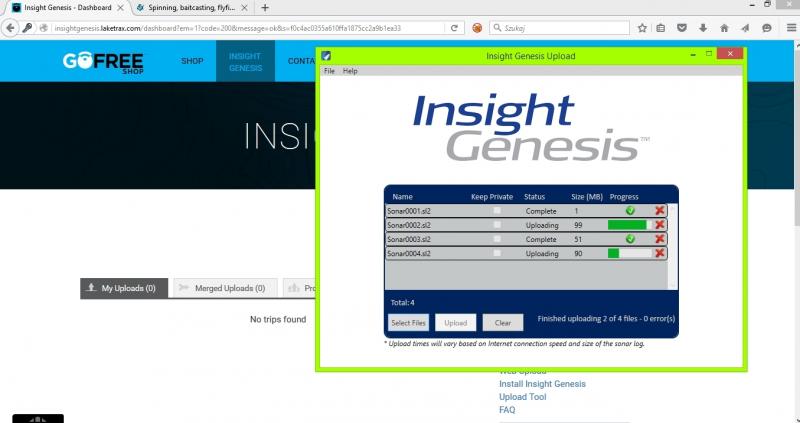Remove Sonar0001.sl2 with its red X
800x423 pixels.
click(659, 211)
